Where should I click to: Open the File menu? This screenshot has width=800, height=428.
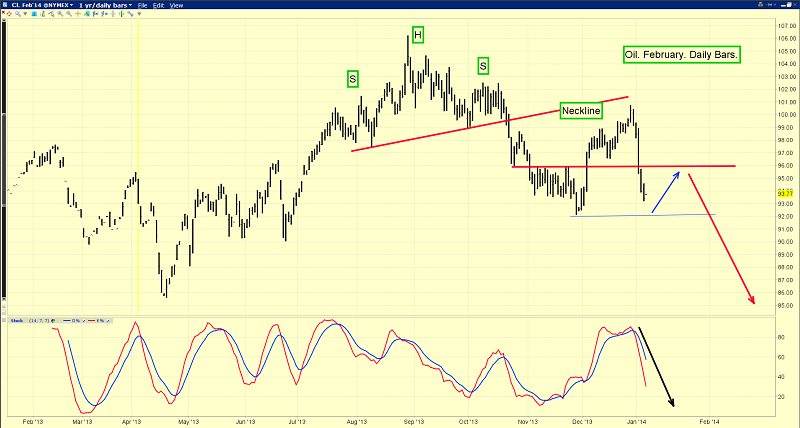click(x=142, y=5)
